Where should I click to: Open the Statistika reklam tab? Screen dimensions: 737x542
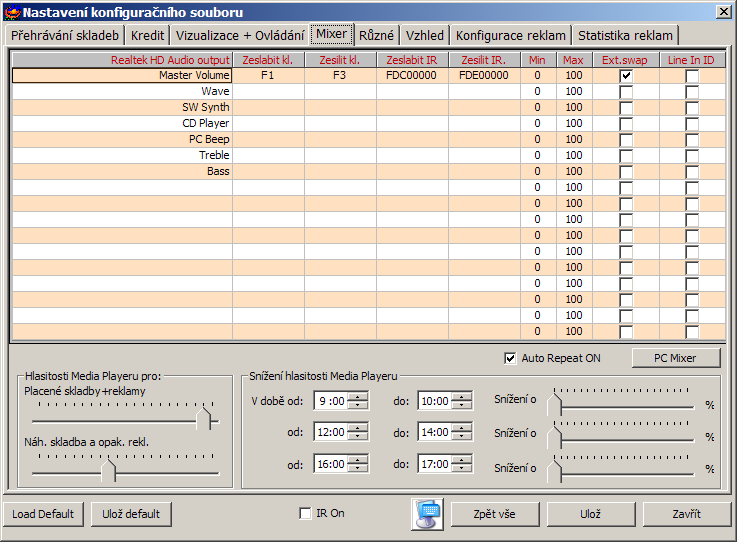(625, 35)
